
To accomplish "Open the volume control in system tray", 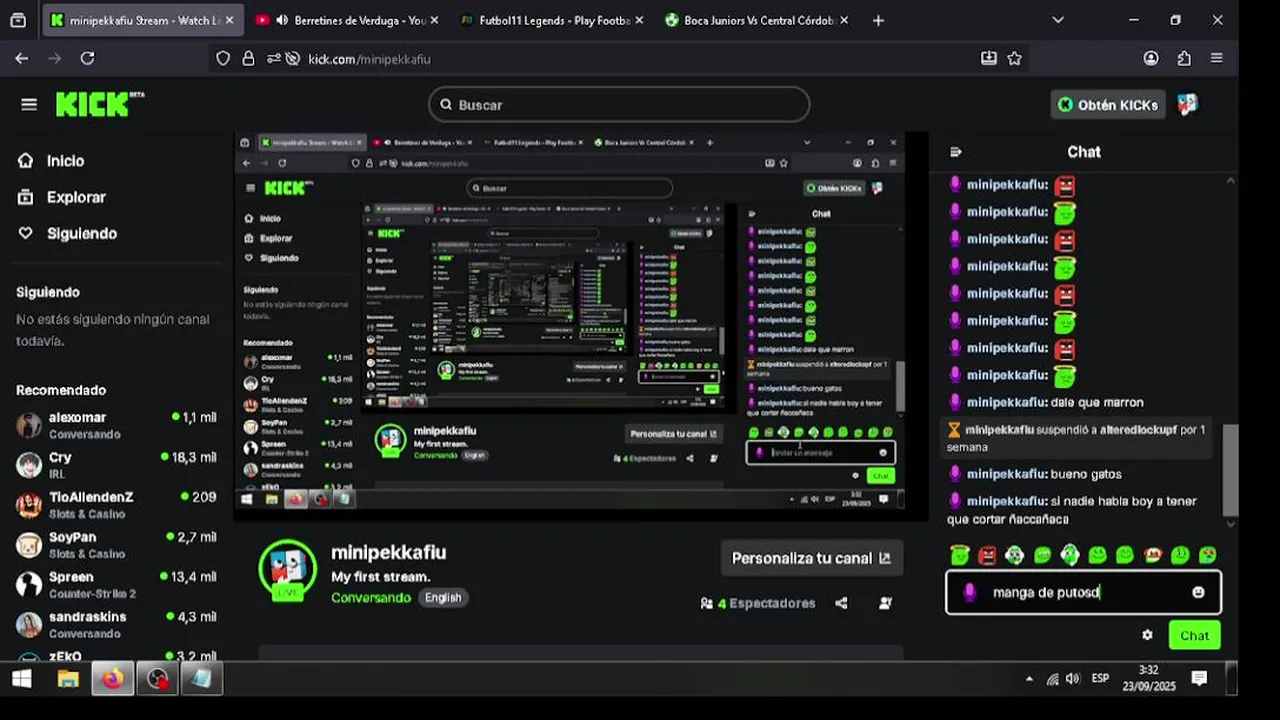I will [1073, 679].
